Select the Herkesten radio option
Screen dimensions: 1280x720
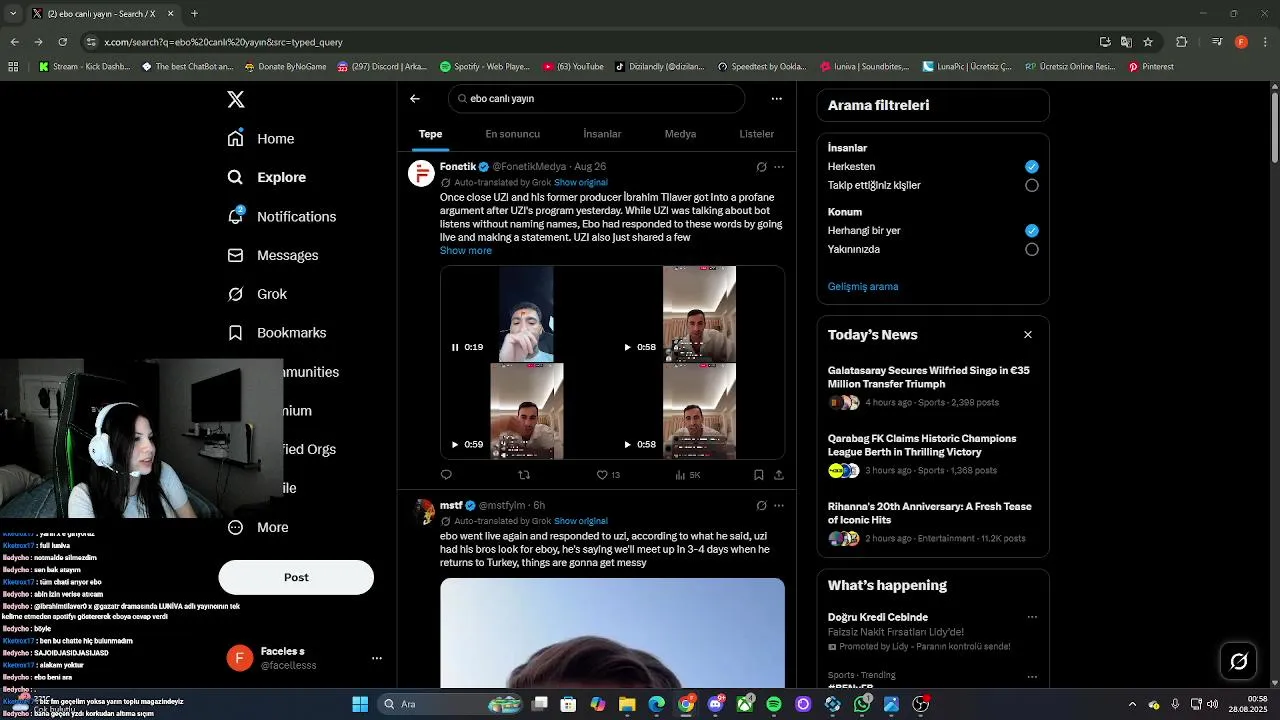(1032, 167)
